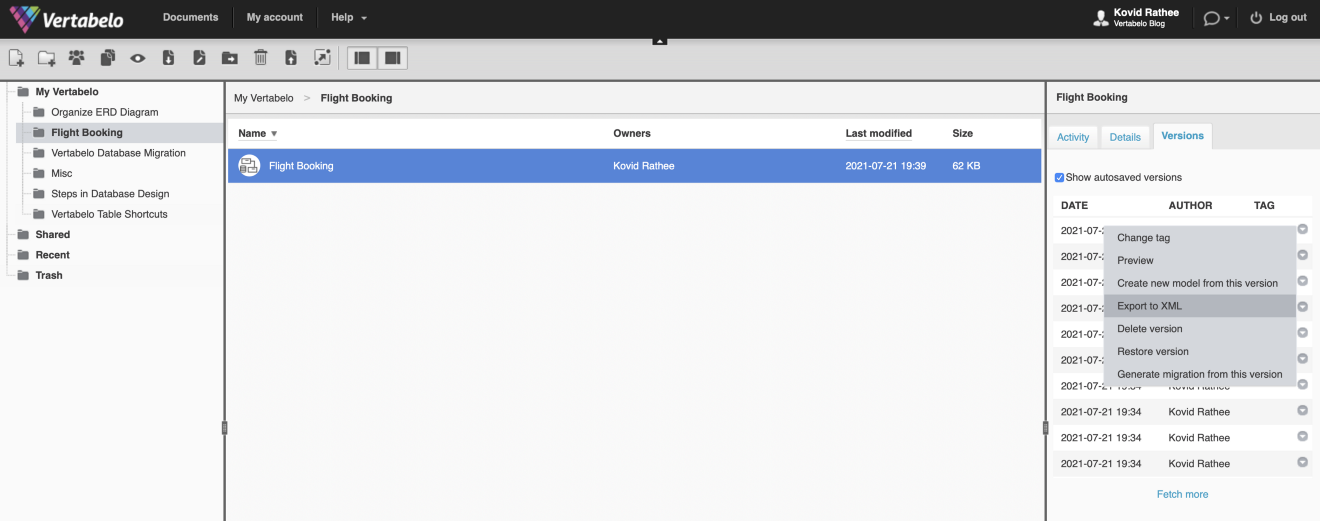
Task: Collapse the top header with the up arrow
Action: 660,40
